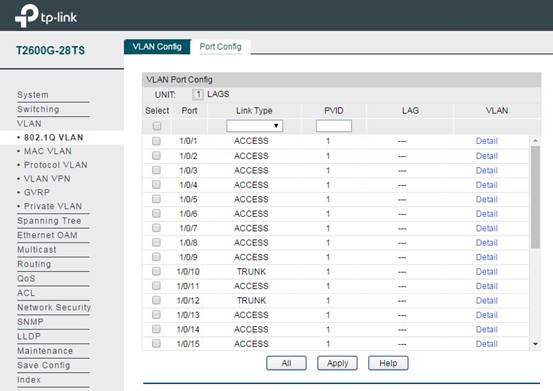Select 802.1Q VLAN submenu item
Screen dimensions: 553x391
[53, 138]
